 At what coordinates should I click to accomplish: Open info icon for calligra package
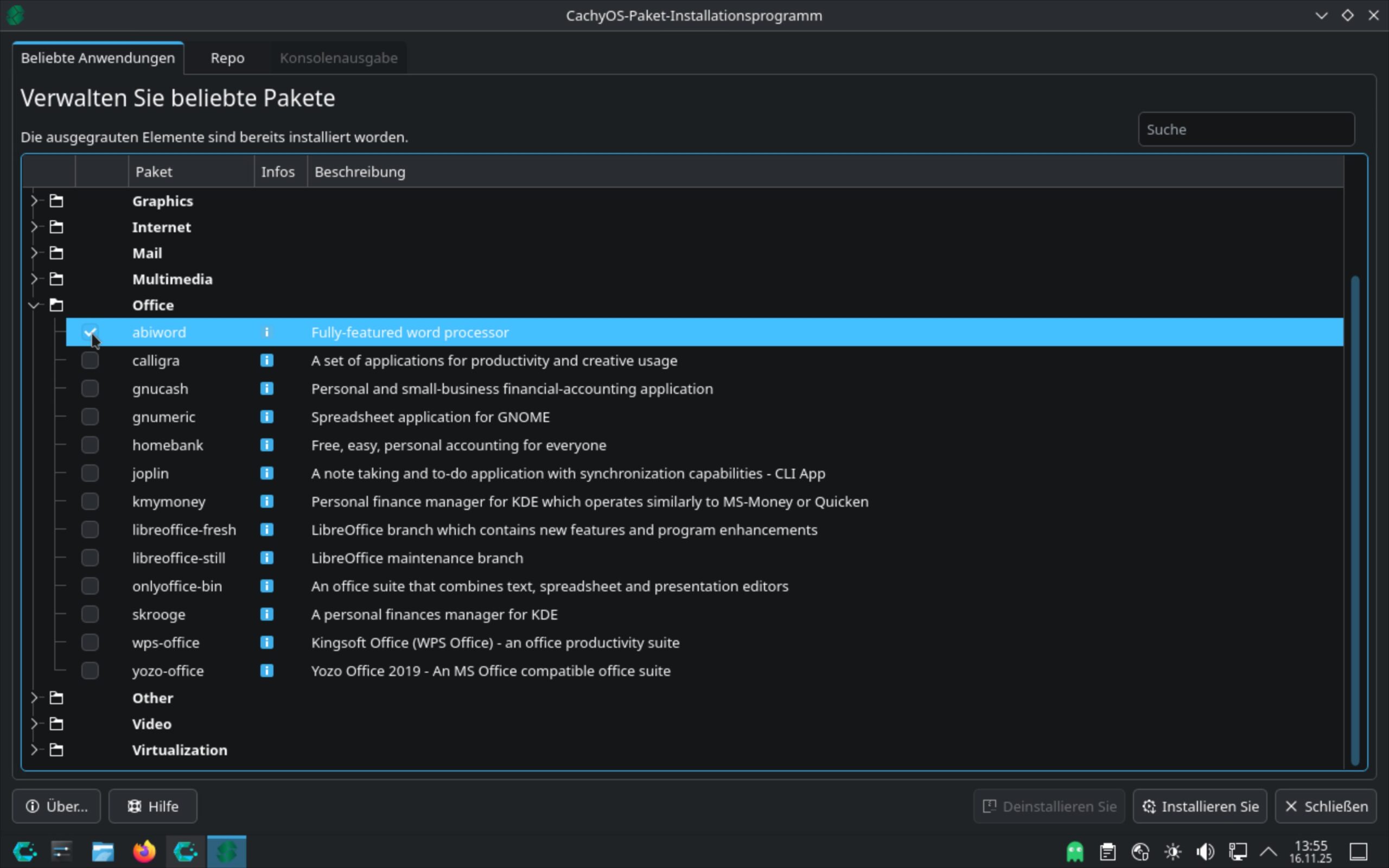(x=266, y=361)
